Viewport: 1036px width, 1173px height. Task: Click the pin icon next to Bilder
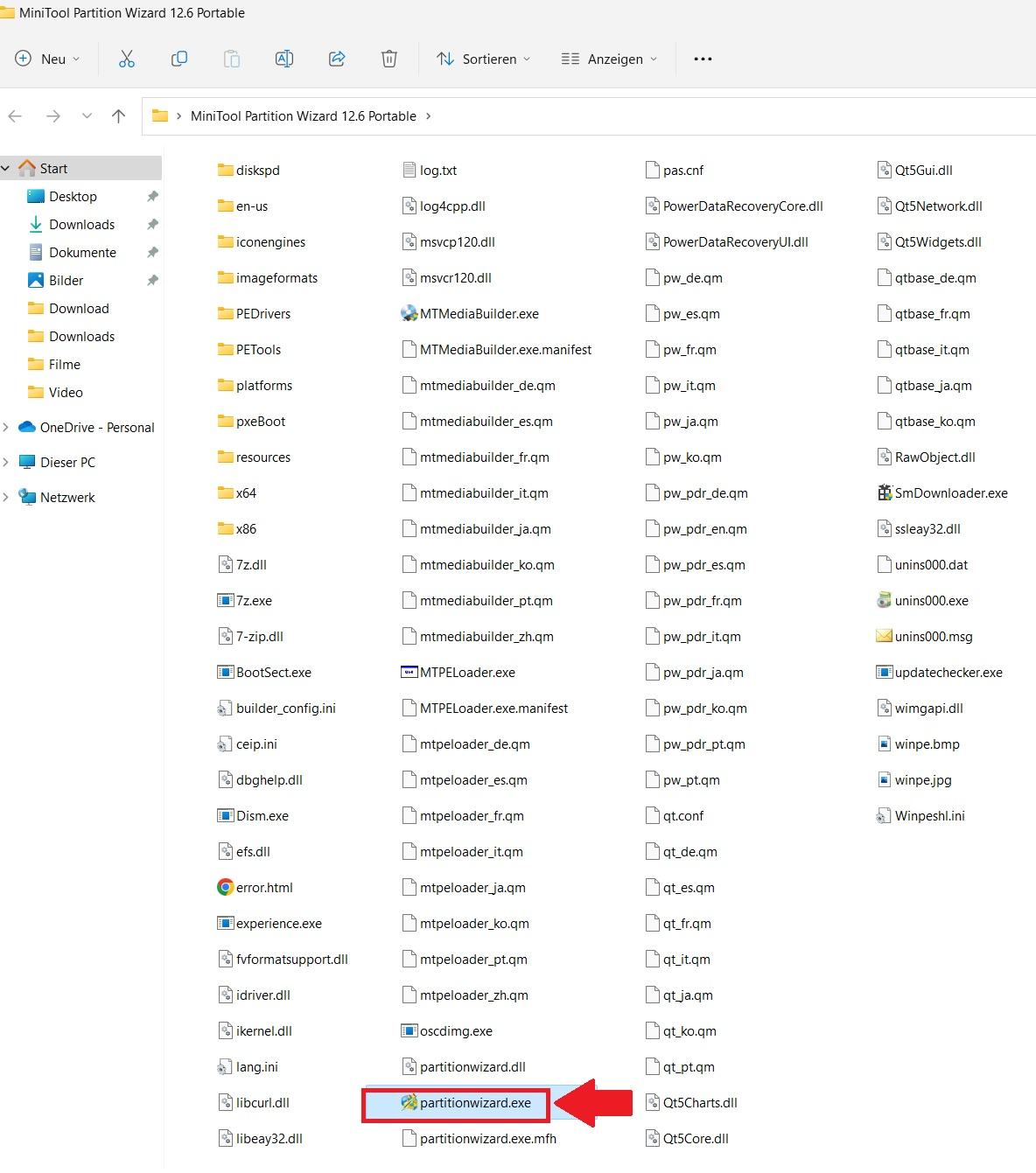(x=152, y=280)
